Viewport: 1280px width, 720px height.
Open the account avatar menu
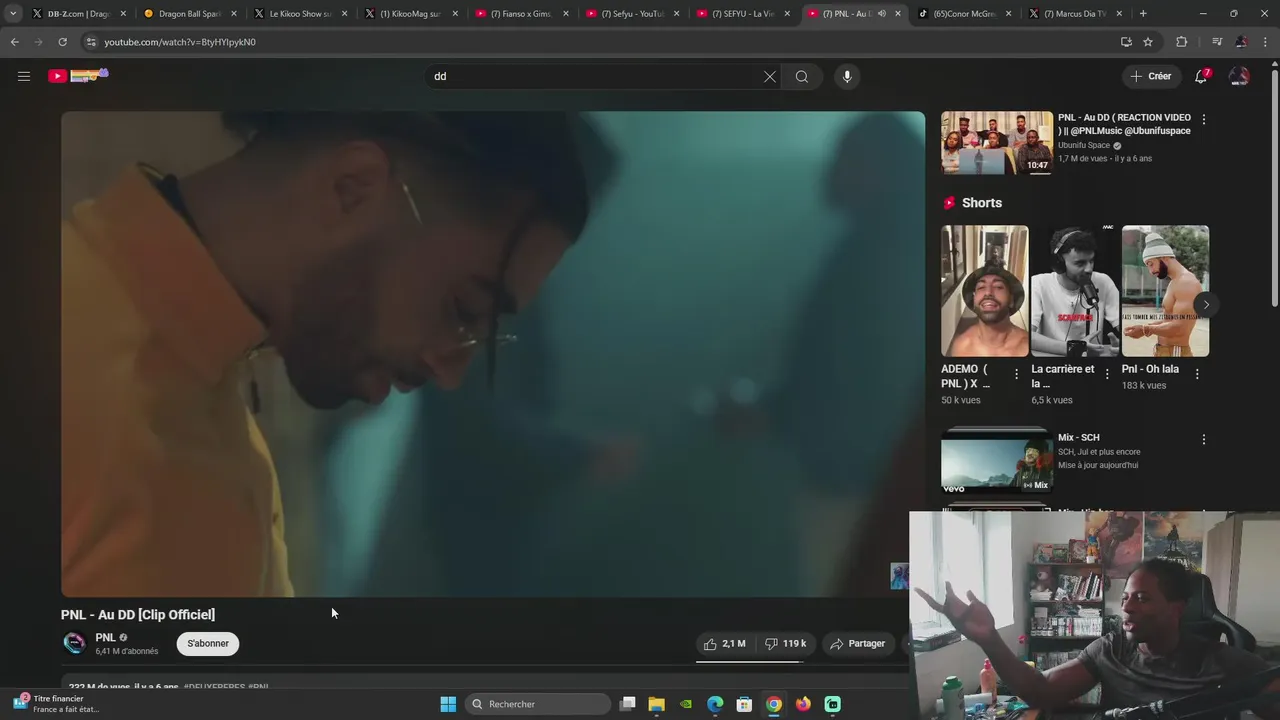pos(1239,76)
